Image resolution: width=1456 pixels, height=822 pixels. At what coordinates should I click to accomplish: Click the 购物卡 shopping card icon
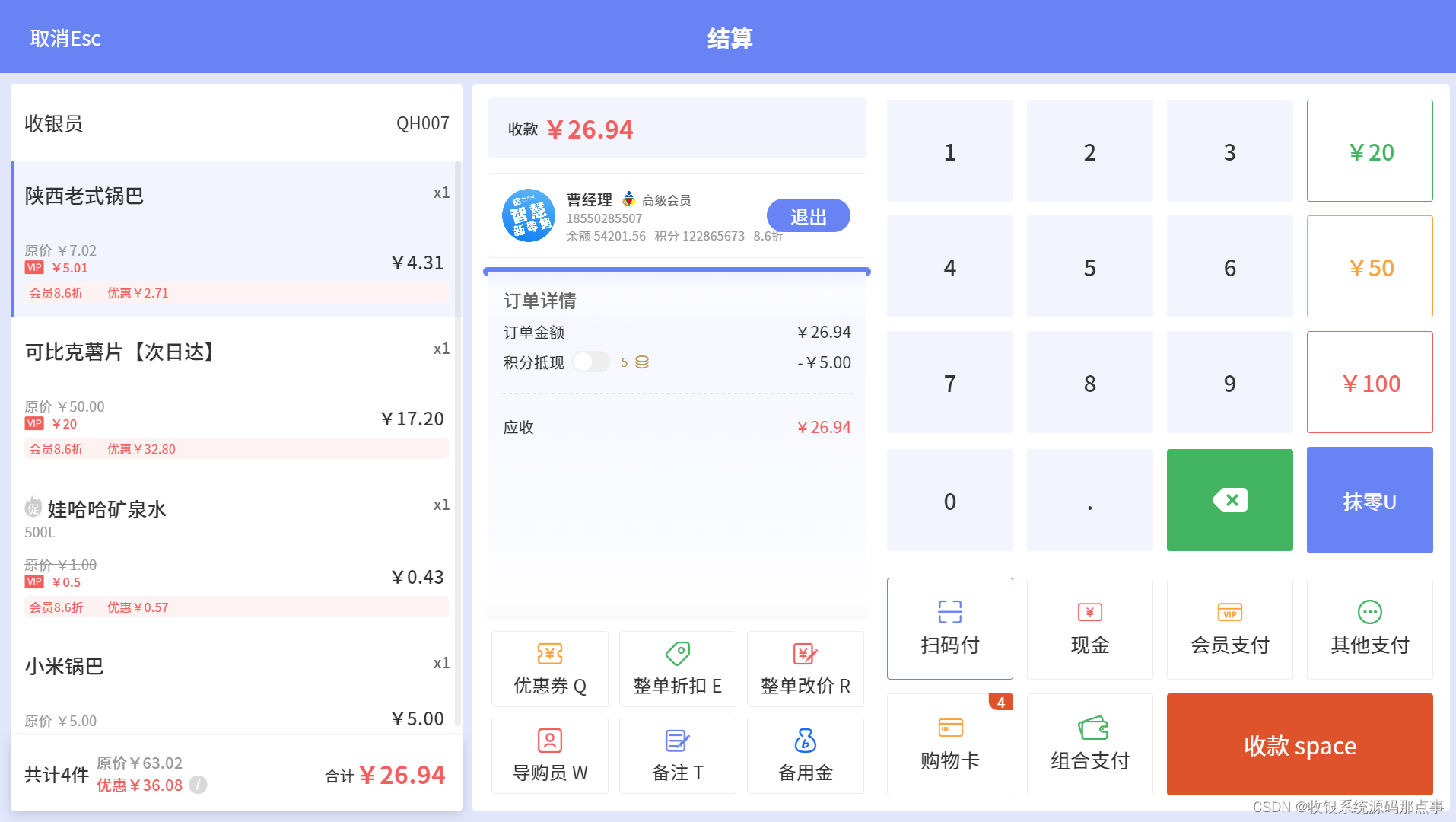(x=949, y=744)
